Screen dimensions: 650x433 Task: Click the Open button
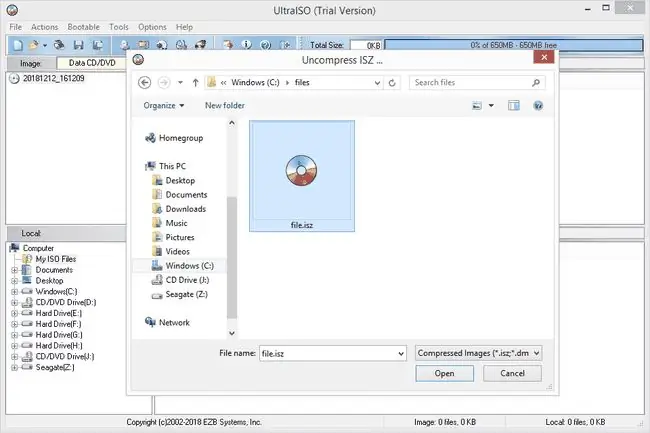point(444,373)
